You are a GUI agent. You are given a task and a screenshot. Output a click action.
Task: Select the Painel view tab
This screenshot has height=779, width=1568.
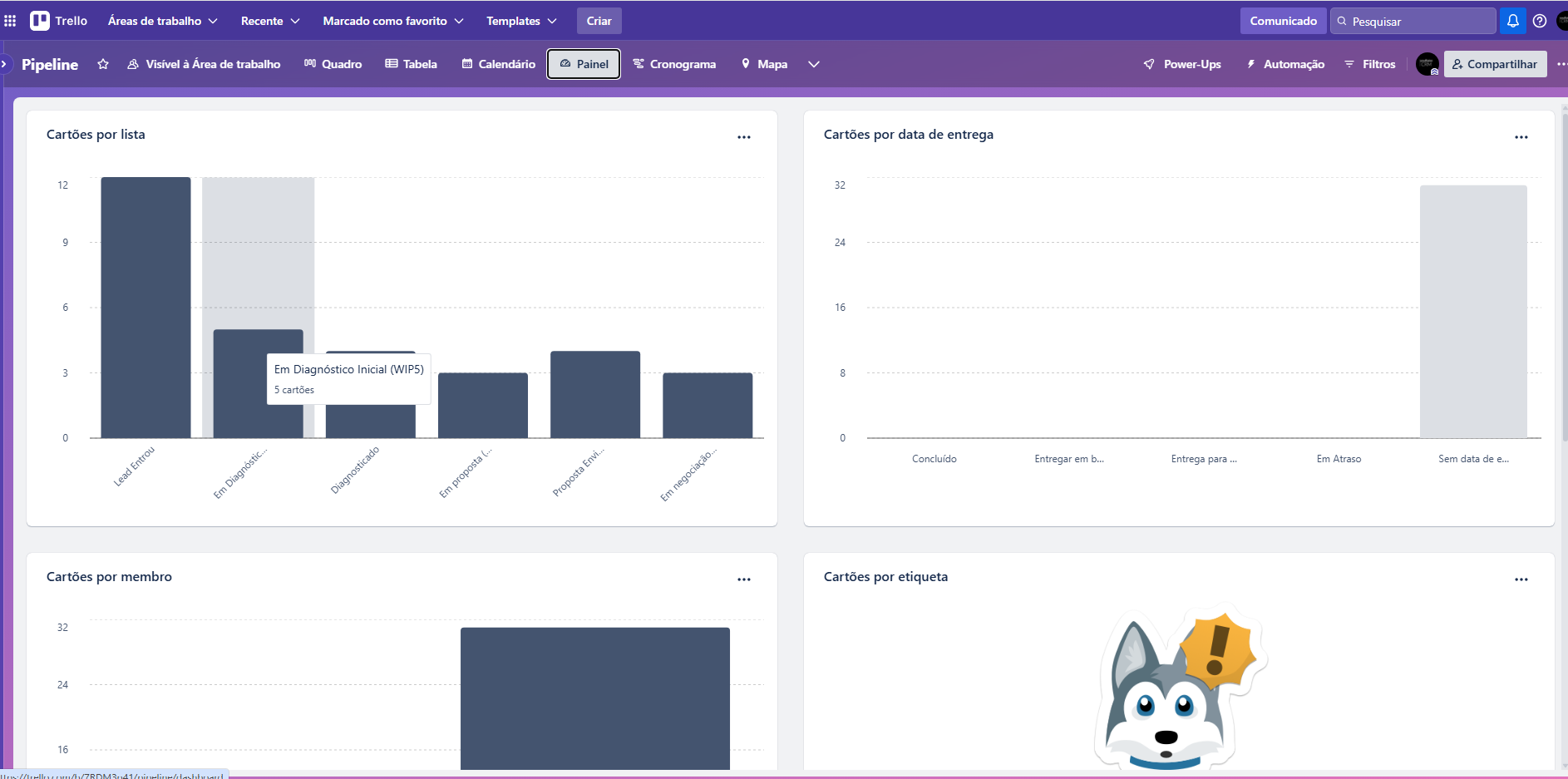tap(584, 64)
